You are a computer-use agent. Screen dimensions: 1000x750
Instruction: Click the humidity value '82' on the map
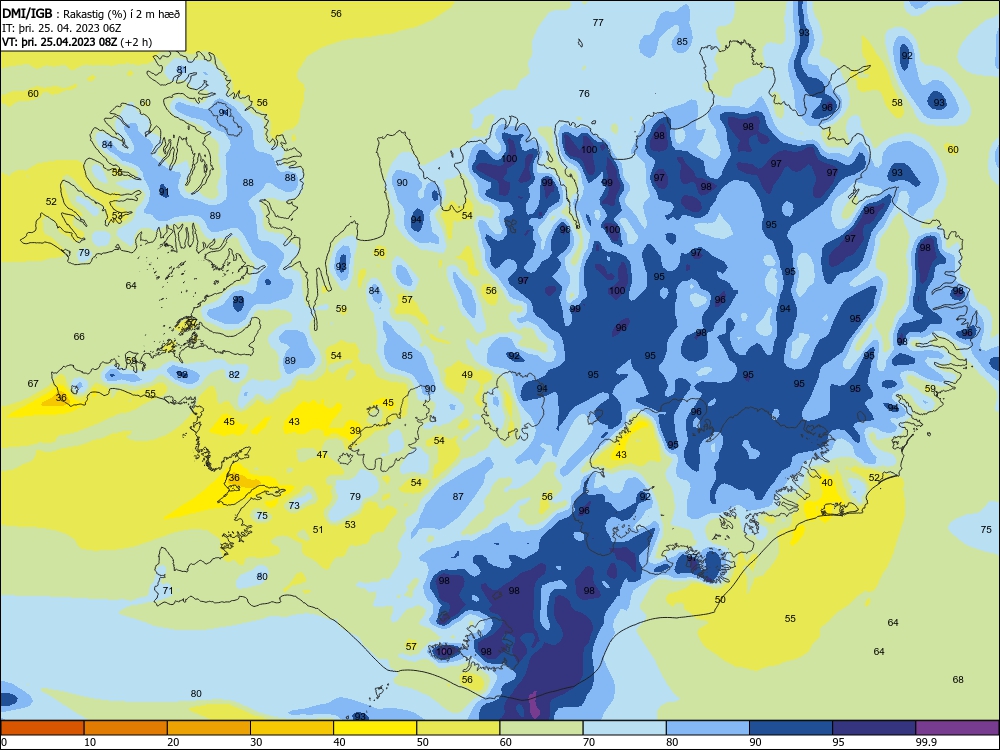tap(234, 375)
